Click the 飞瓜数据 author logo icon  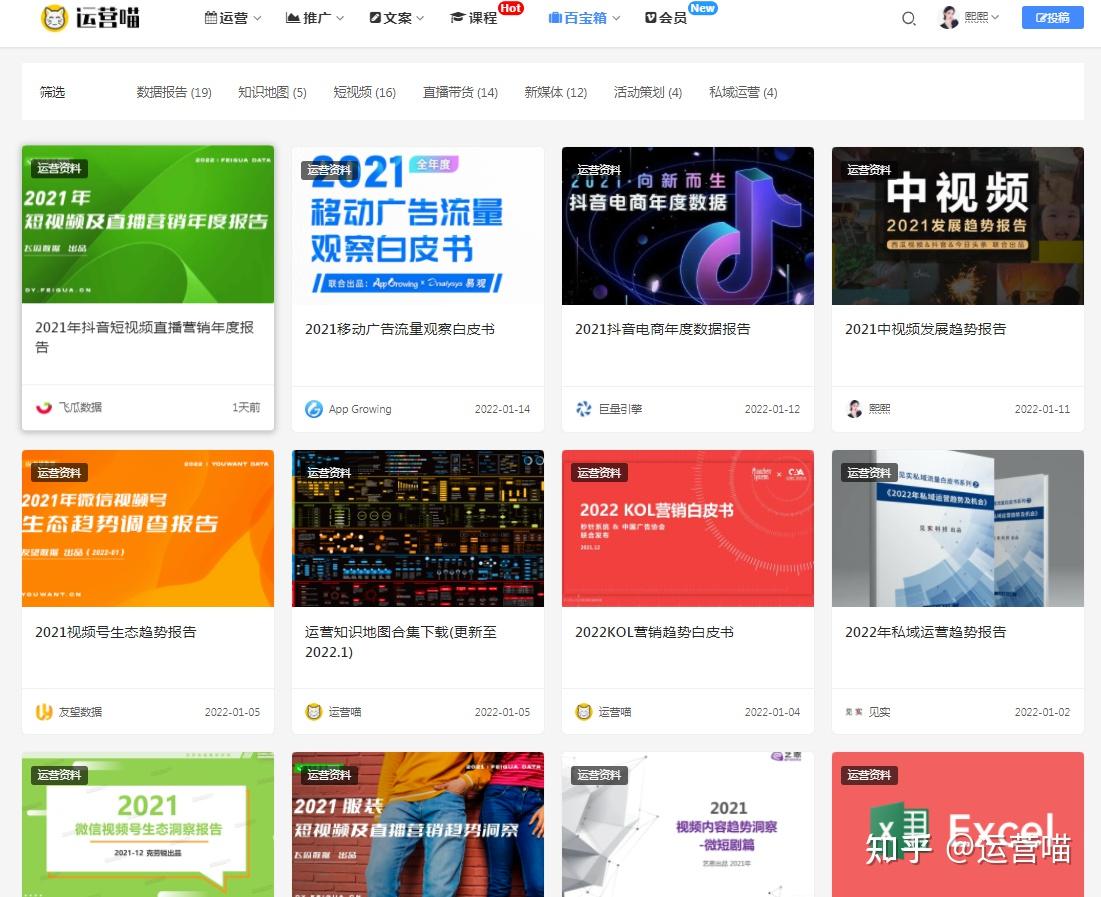[44, 407]
